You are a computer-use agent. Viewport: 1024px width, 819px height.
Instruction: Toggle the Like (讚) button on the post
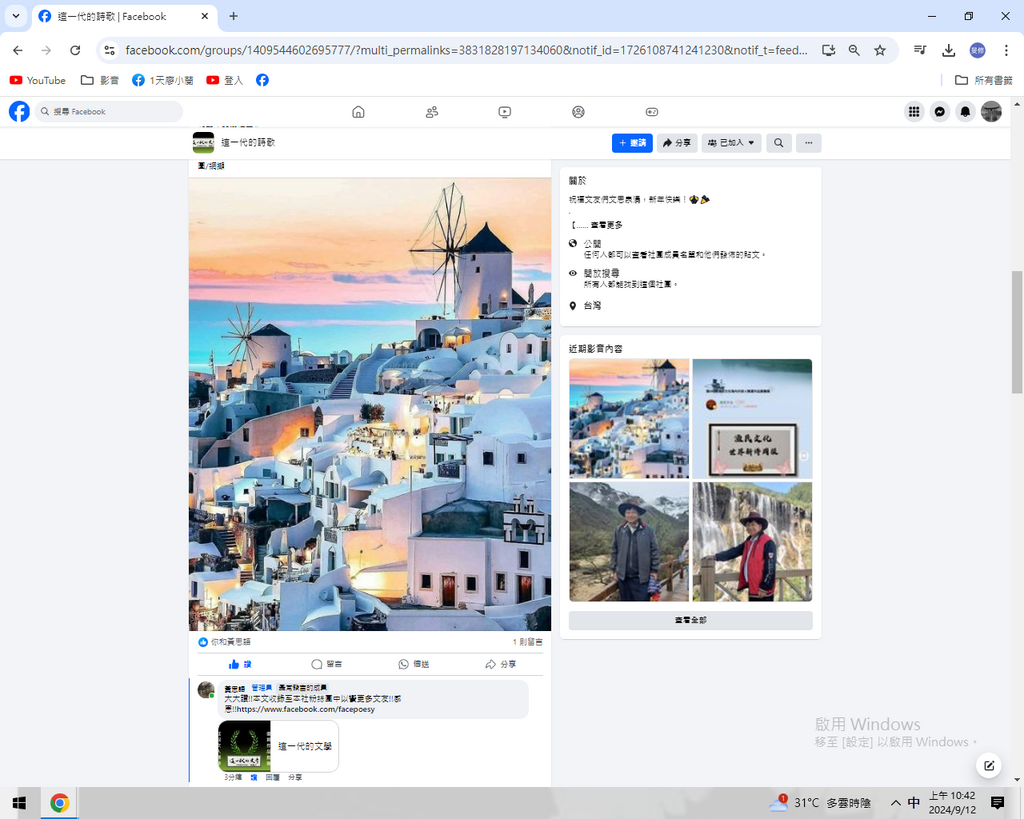(240, 664)
